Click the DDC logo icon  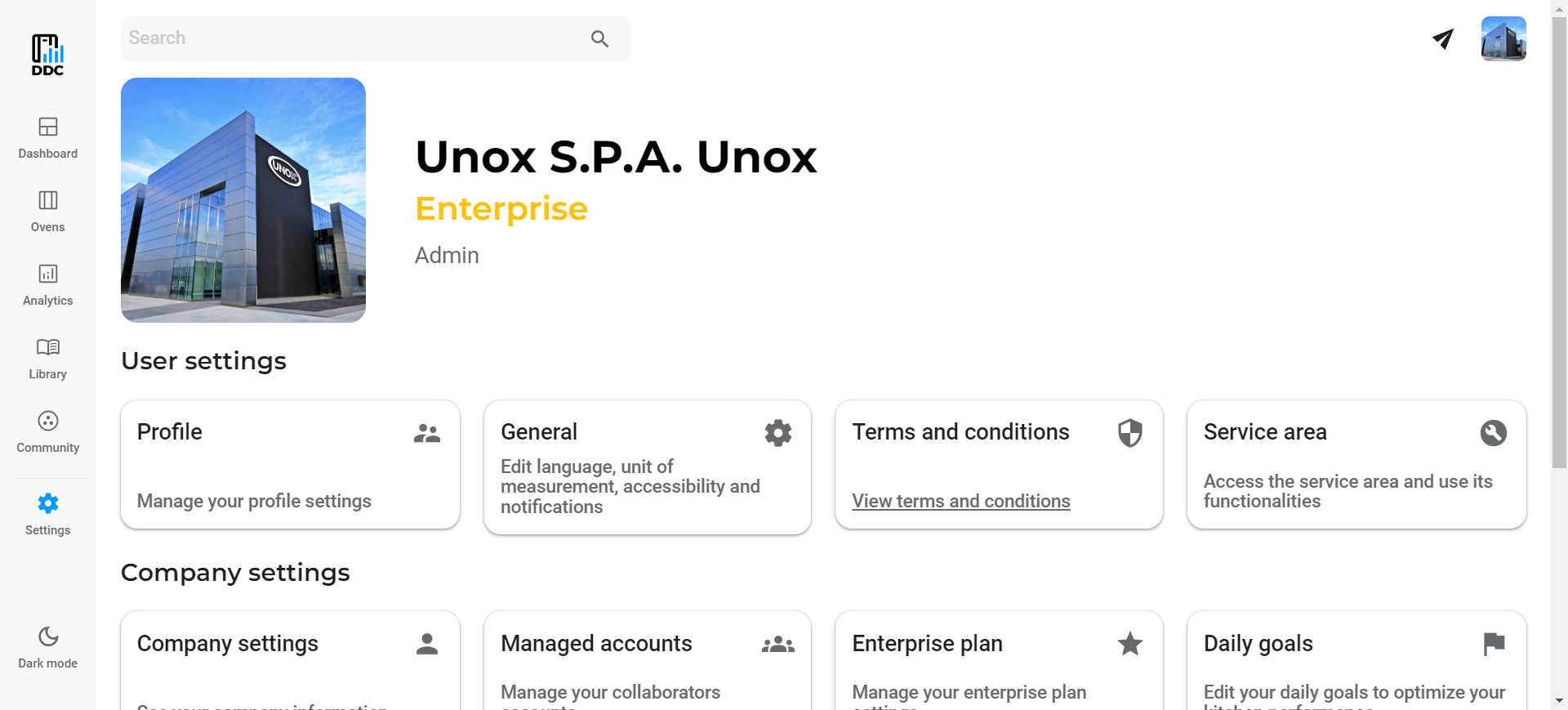pos(47,54)
